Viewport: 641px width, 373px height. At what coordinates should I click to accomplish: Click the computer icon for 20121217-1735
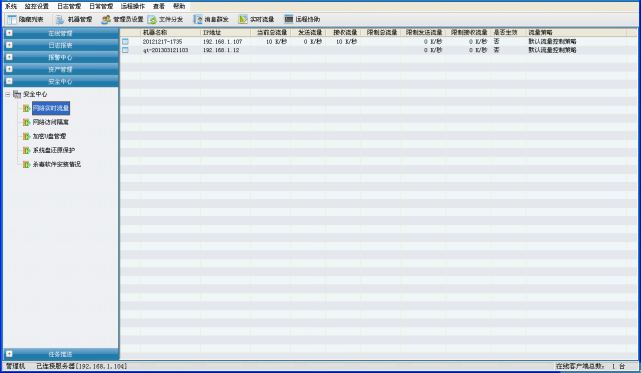126,42
